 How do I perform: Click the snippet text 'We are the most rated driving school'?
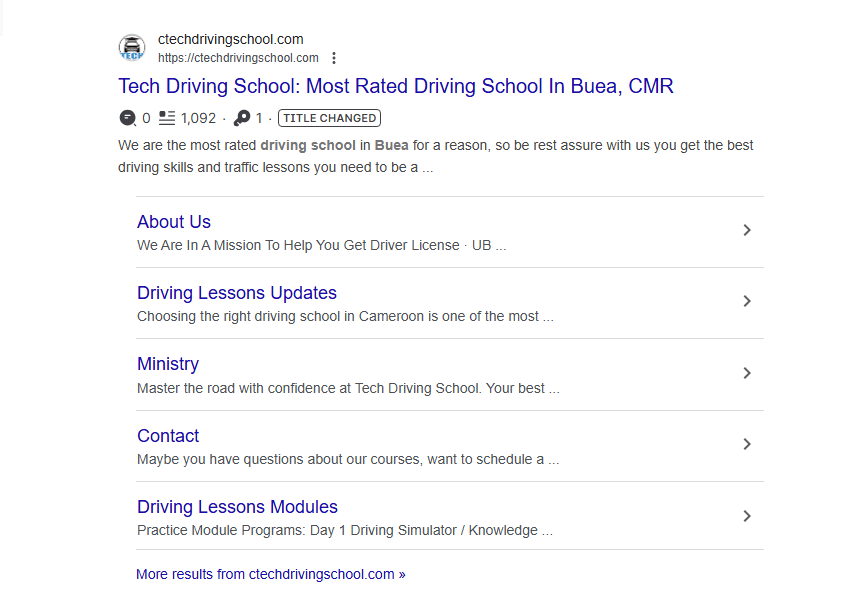[x=237, y=146]
